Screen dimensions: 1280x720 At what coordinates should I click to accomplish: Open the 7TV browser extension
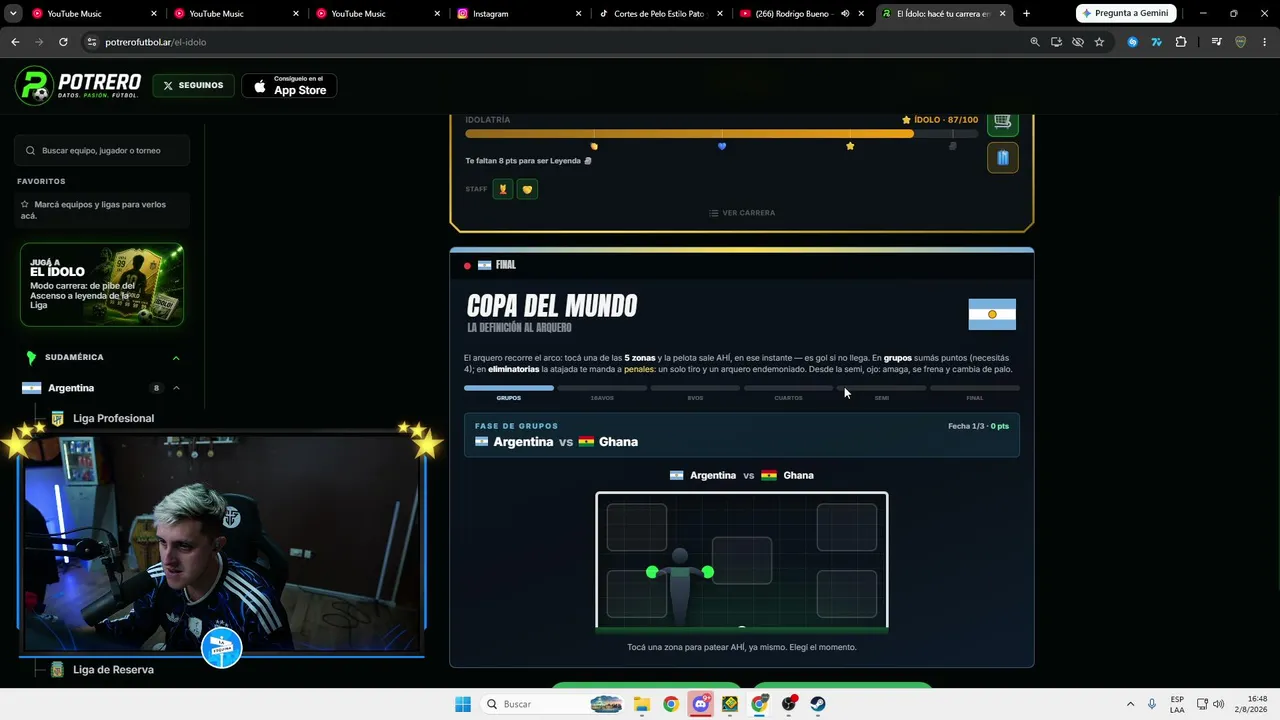click(1156, 42)
